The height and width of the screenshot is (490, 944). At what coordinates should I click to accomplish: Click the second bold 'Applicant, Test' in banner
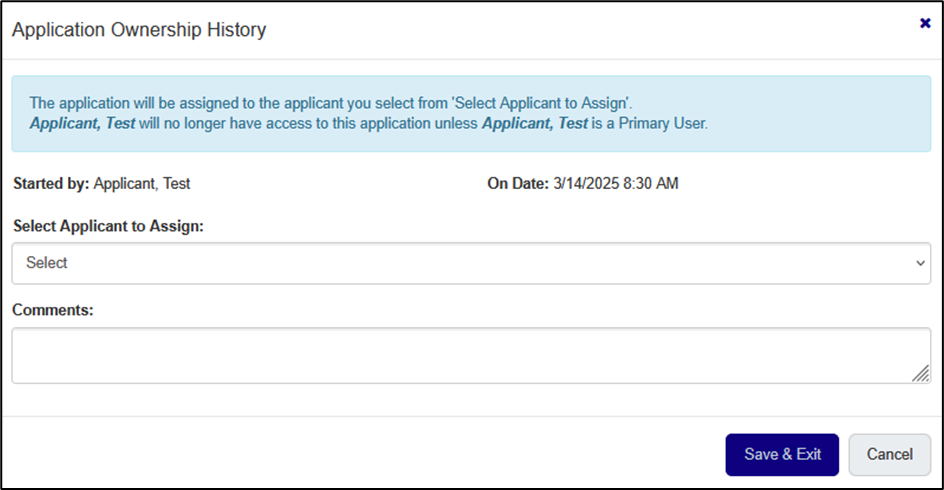[x=535, y=124]
